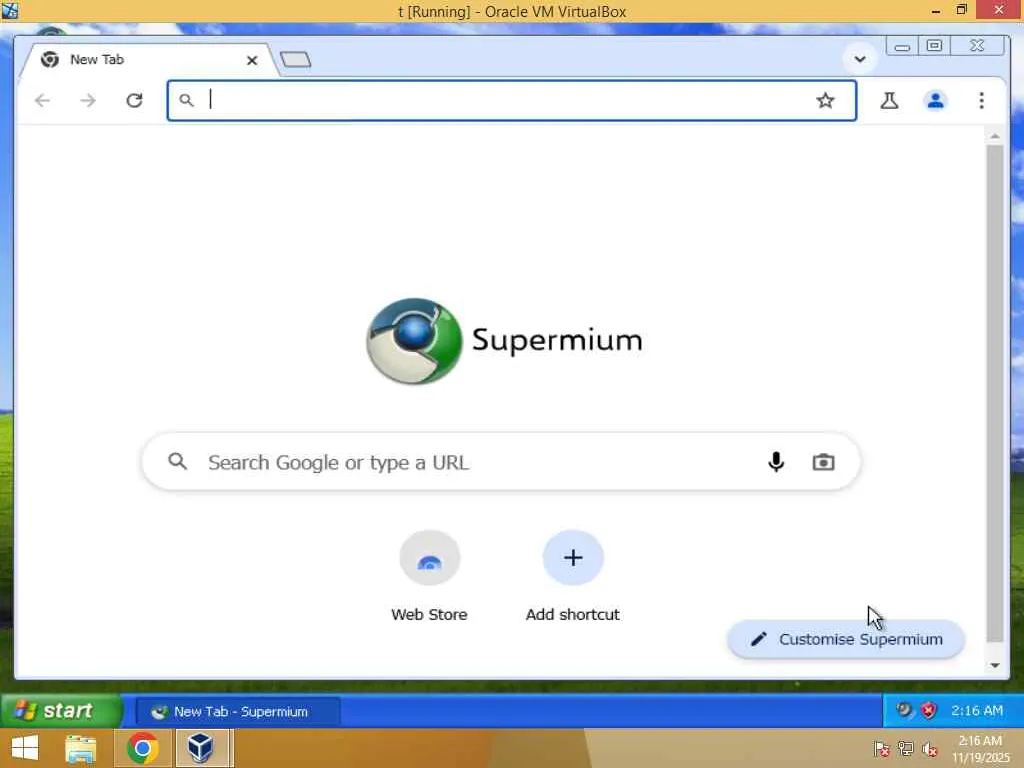This screenshot has width=1024, height=768.
Task: Click the VirtualBox title bar icon
Action: tap(10, 10)
